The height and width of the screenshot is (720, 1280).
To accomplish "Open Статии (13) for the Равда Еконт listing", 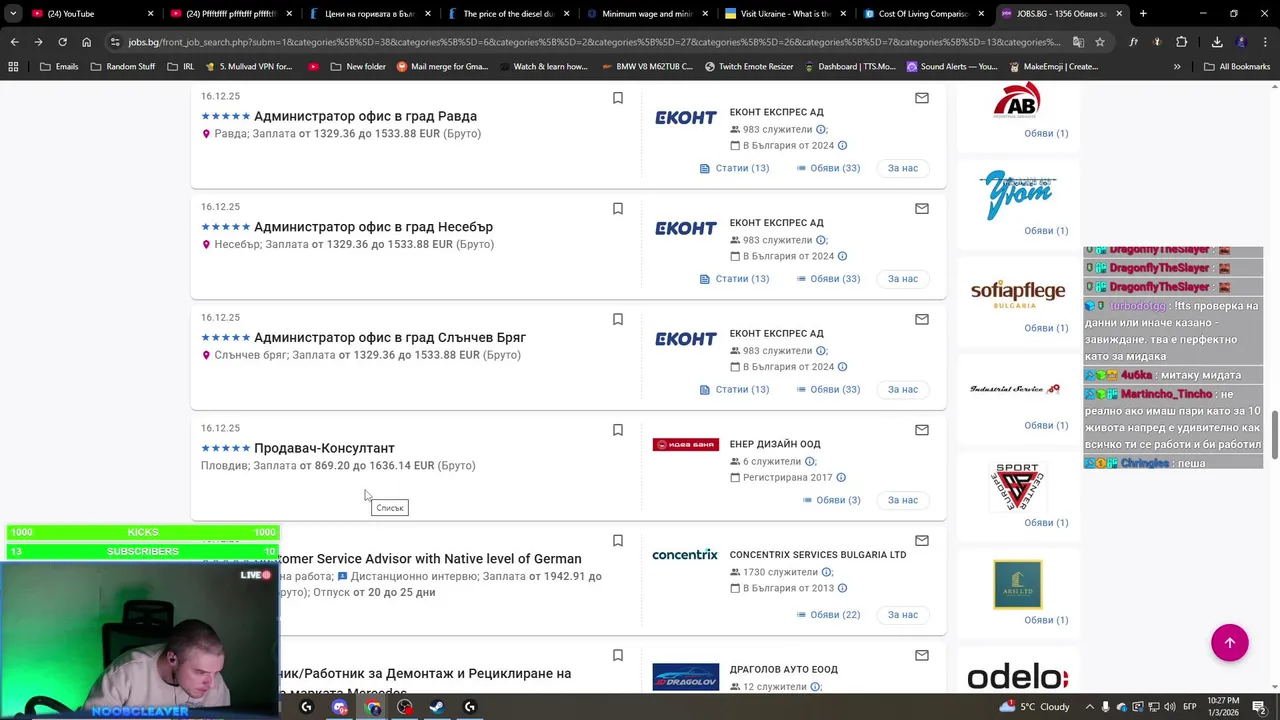I will pyautogui.click(x=734, y=168).
